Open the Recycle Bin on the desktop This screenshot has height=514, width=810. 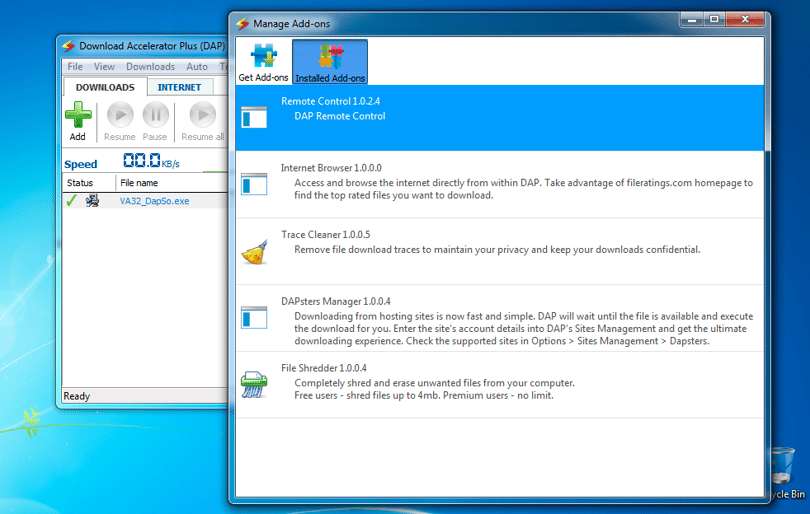point(784,473)
